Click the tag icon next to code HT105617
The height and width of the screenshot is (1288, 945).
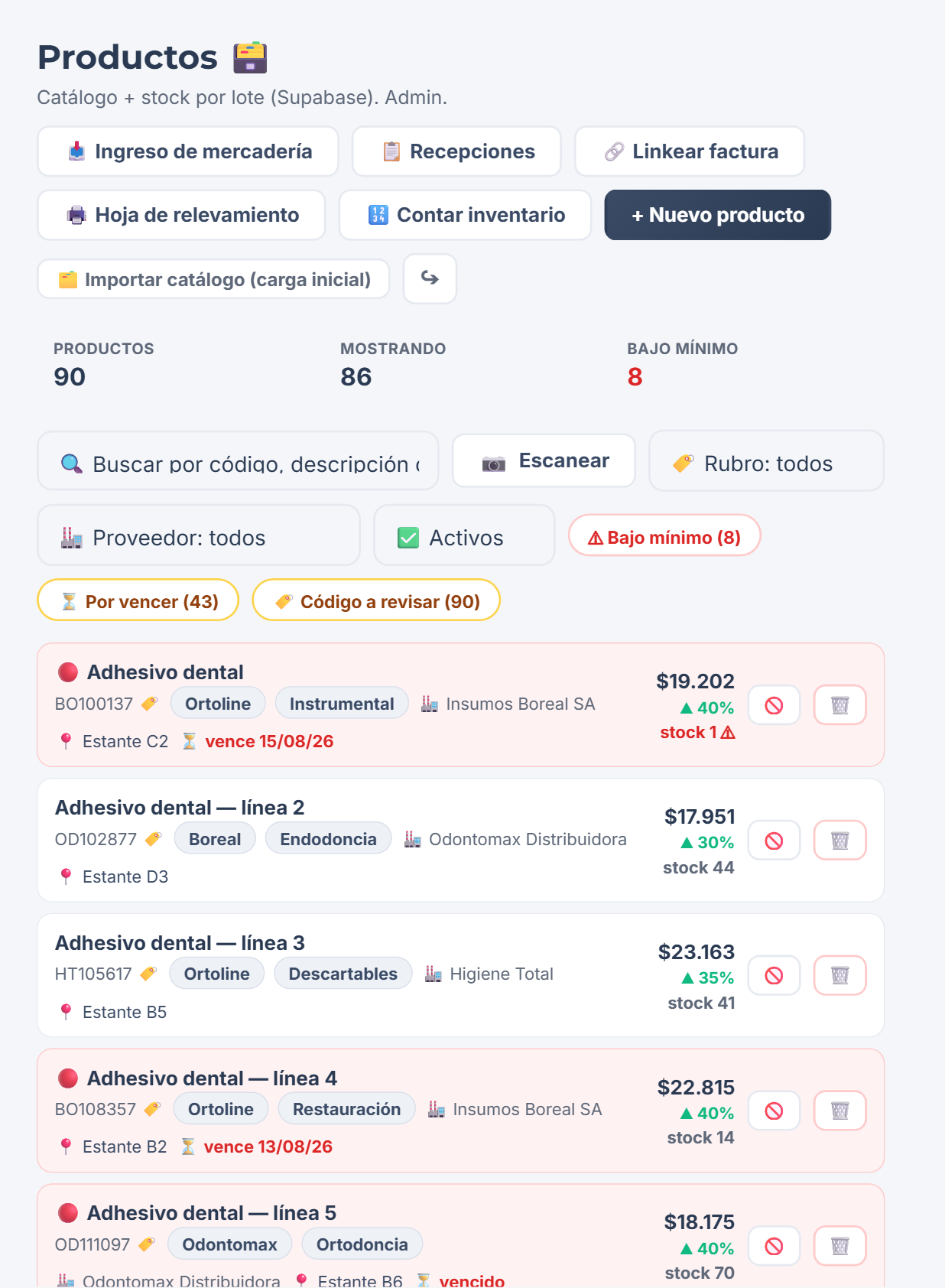pyautogui.click(x=149, y=974)
